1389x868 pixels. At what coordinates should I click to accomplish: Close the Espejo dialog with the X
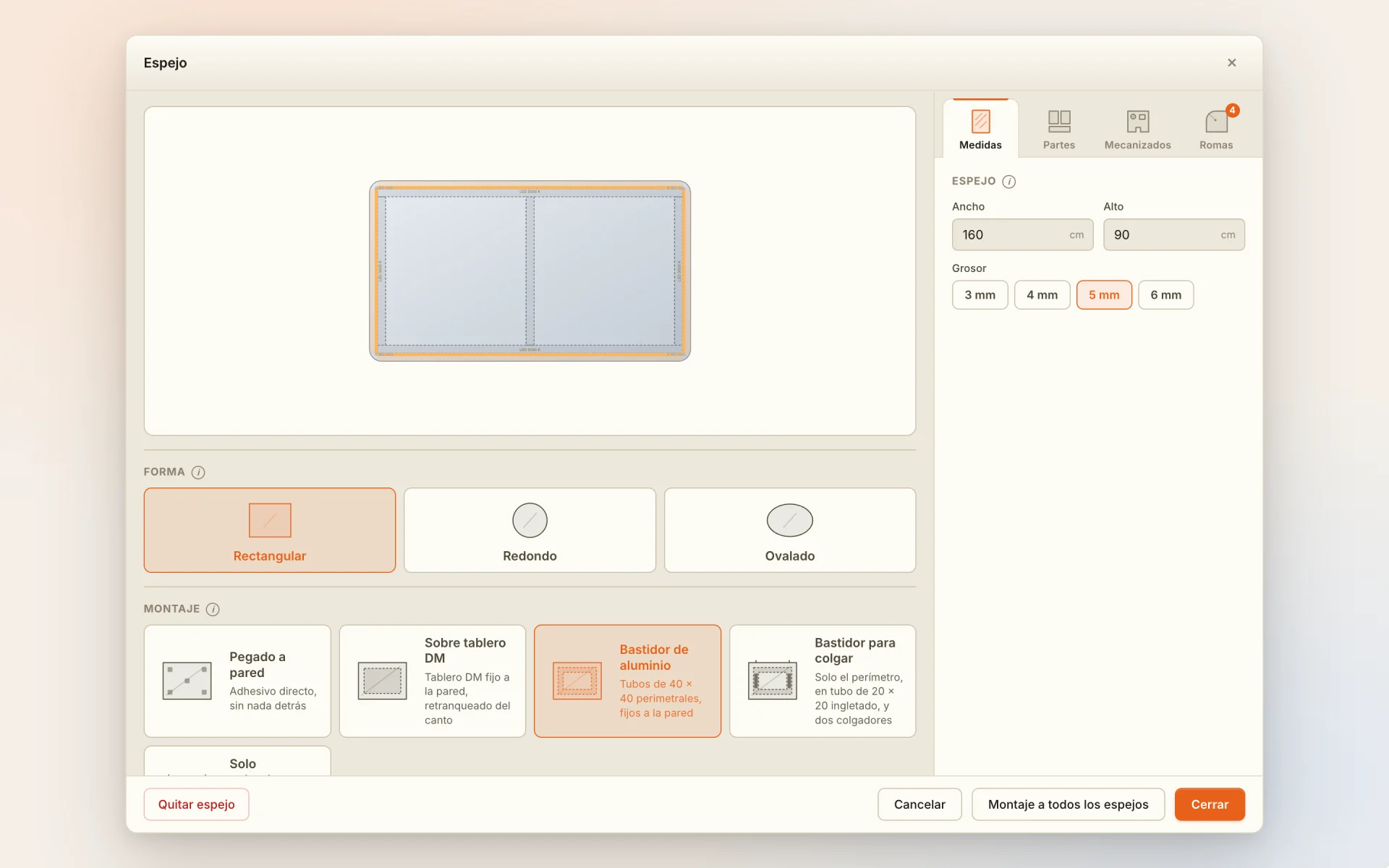pyautogui.click(x=1231, y=63)
